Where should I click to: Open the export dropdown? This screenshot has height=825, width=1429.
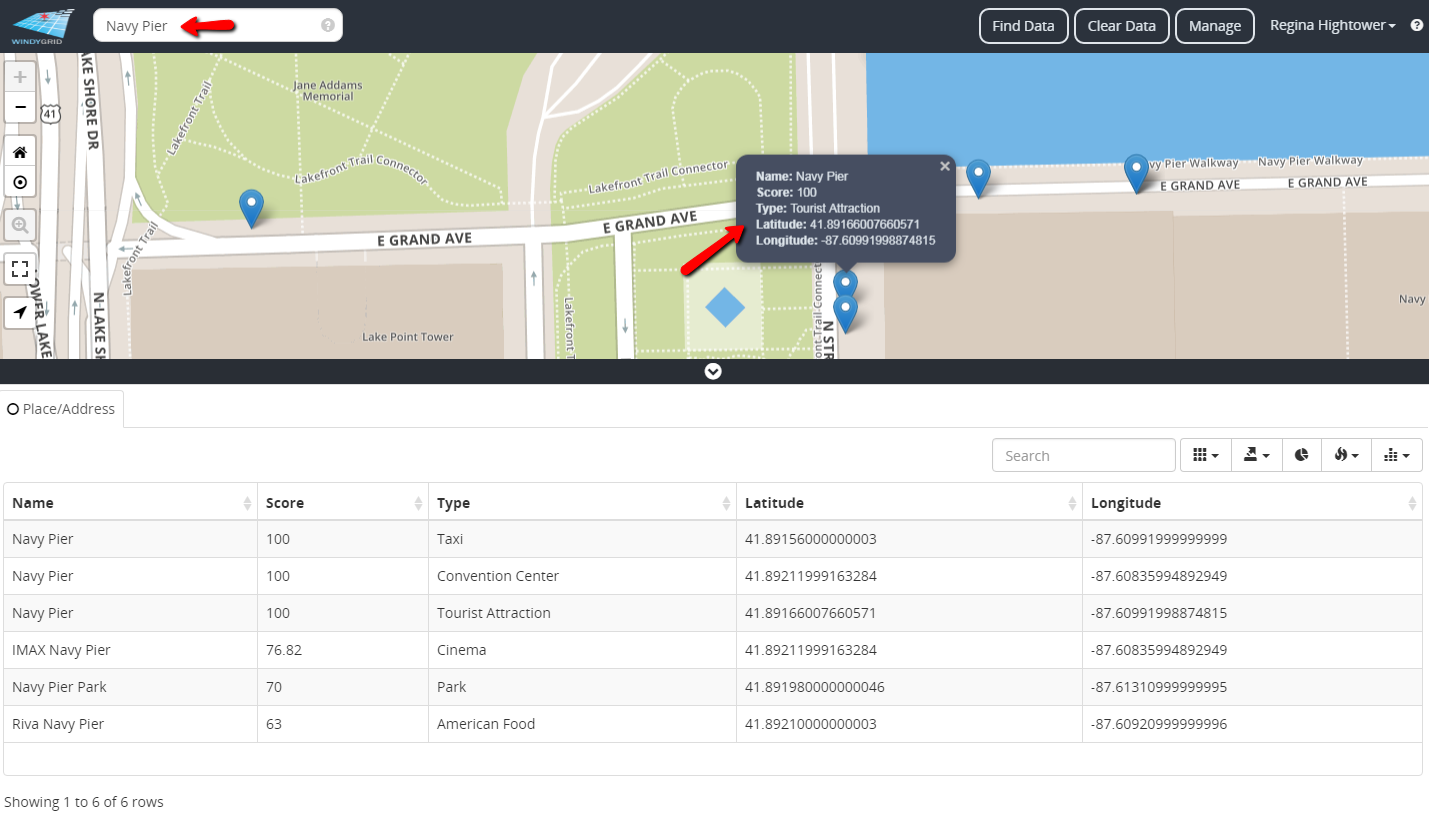1257,455
